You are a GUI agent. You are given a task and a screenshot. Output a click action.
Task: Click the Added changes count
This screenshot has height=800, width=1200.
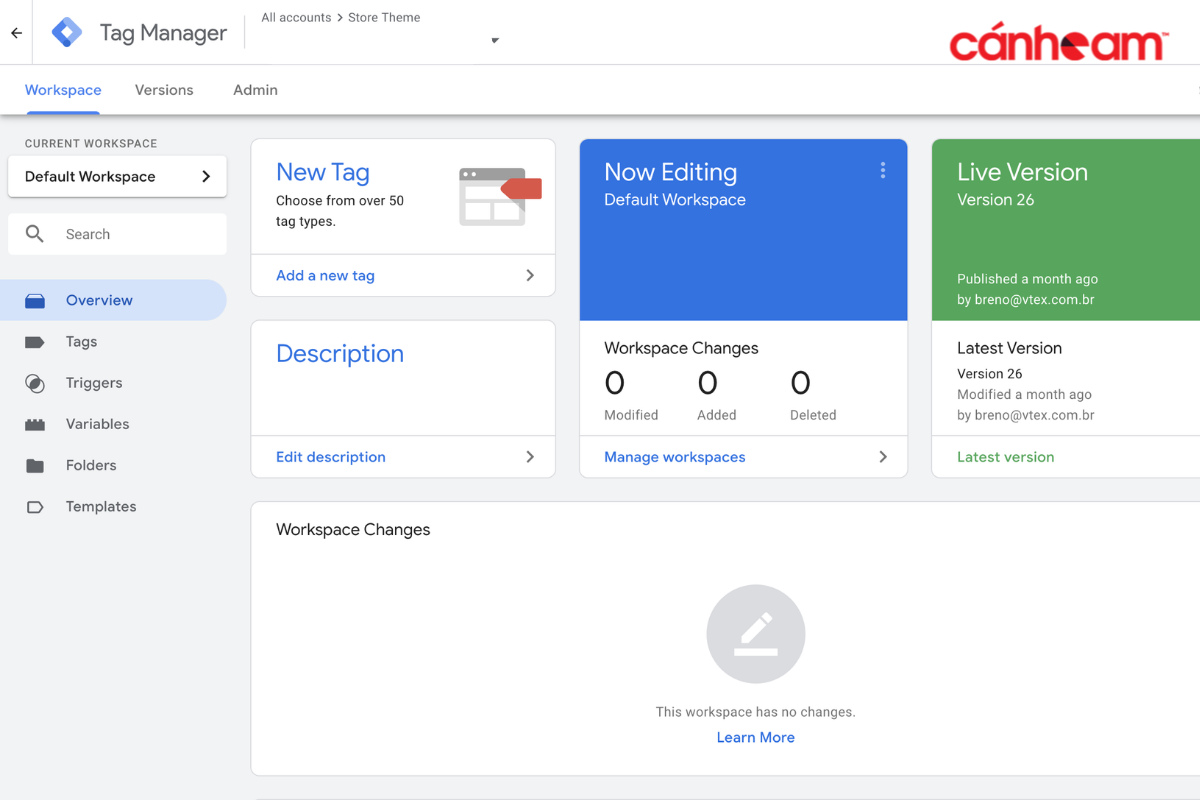pos(708,383)
